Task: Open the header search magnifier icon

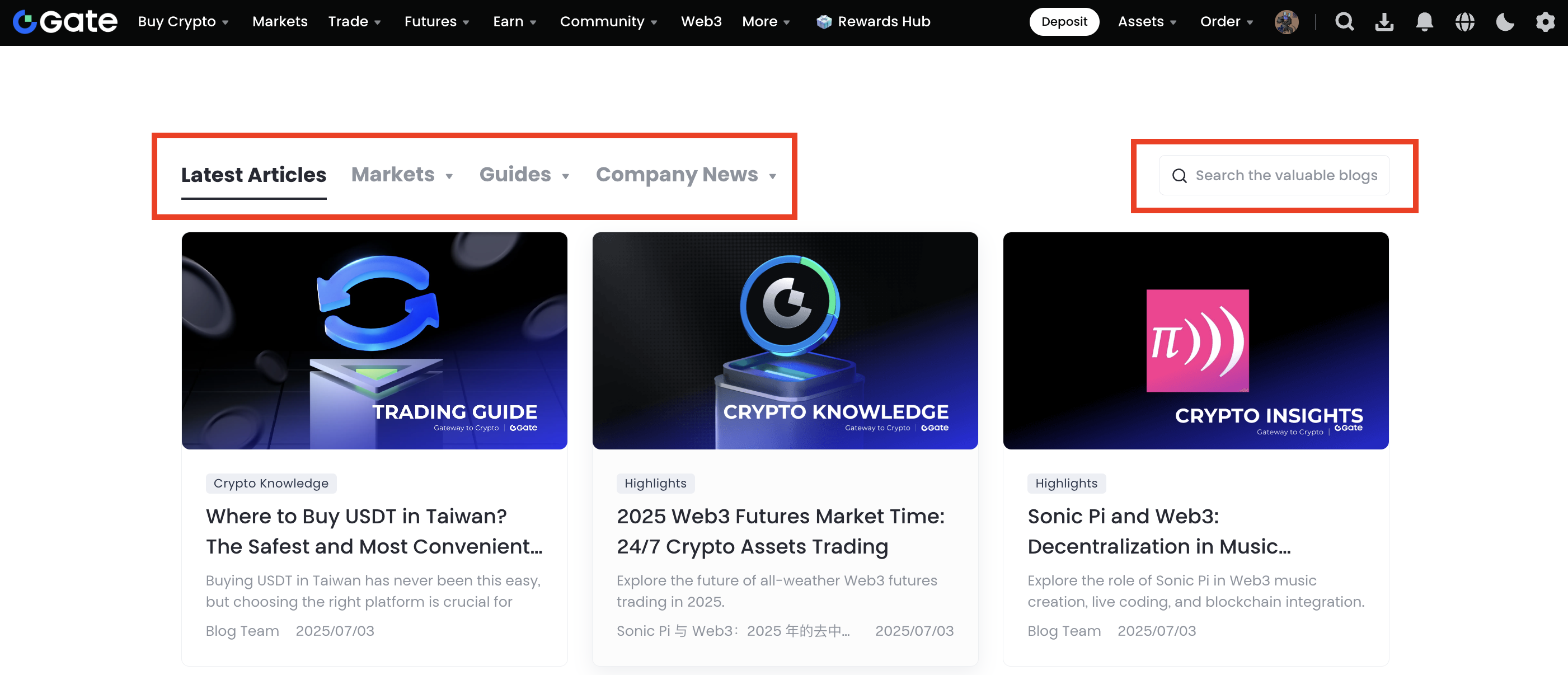Action: tap(1344, 22)
